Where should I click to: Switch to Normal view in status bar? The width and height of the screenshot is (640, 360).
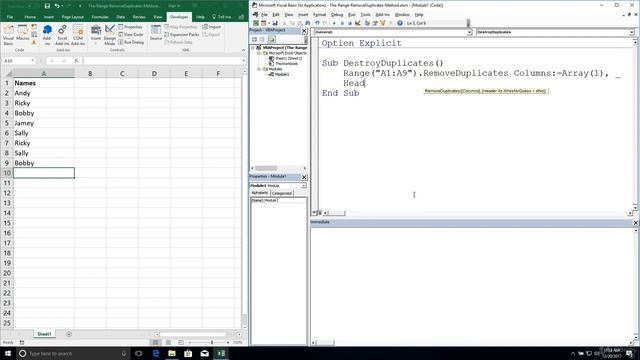156,342
